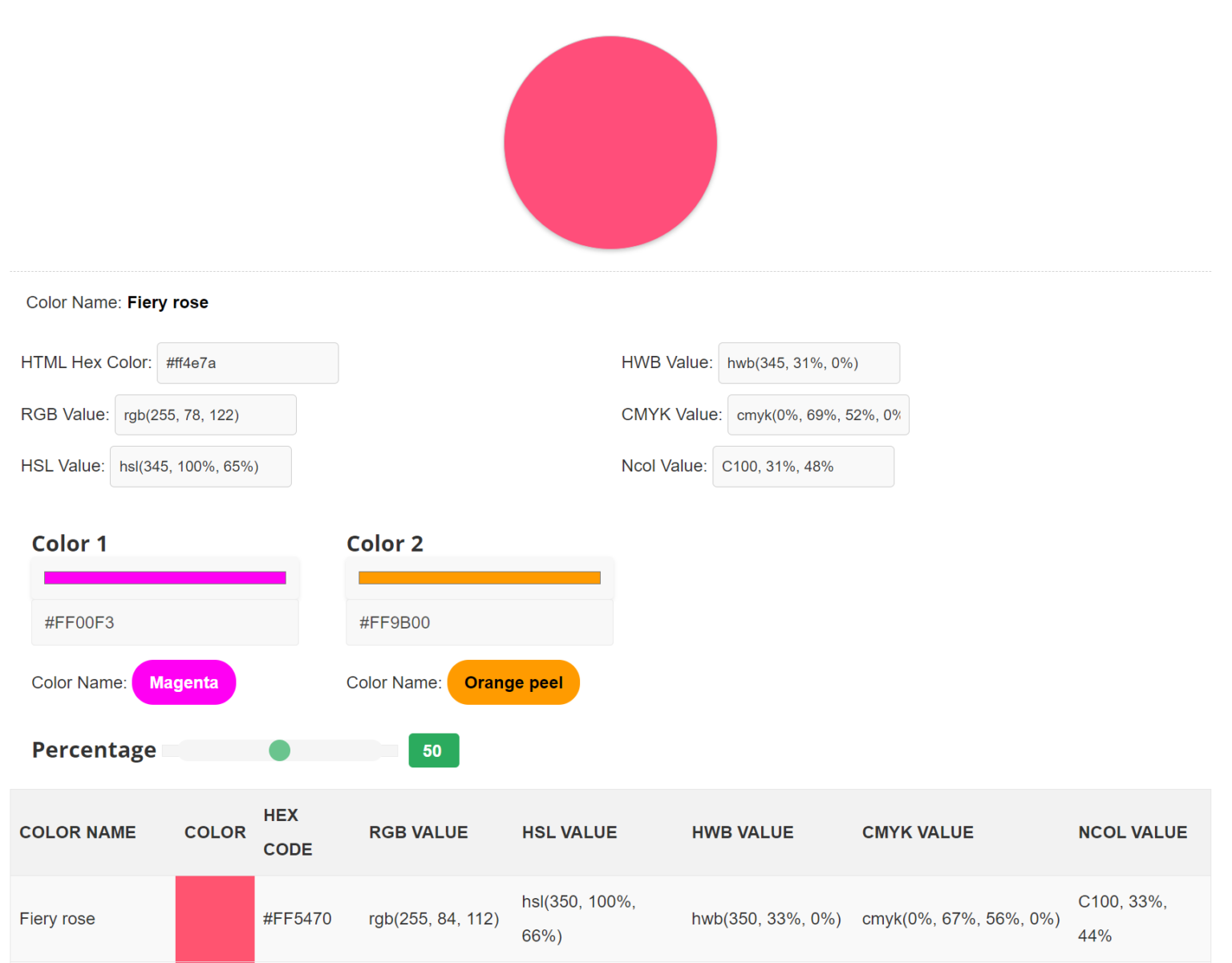This screenshot has height=963, width=1232.
Task: Click the Magenta color name pill
Action: click(184, 682)
